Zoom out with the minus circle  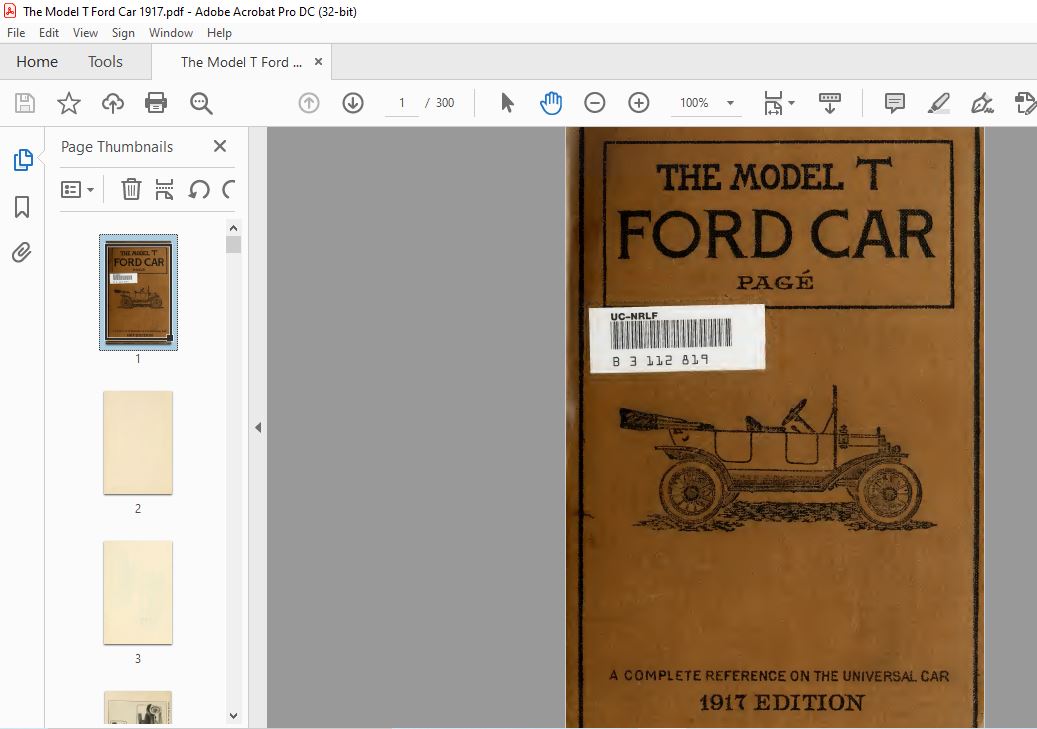click(x=595, y=103)
